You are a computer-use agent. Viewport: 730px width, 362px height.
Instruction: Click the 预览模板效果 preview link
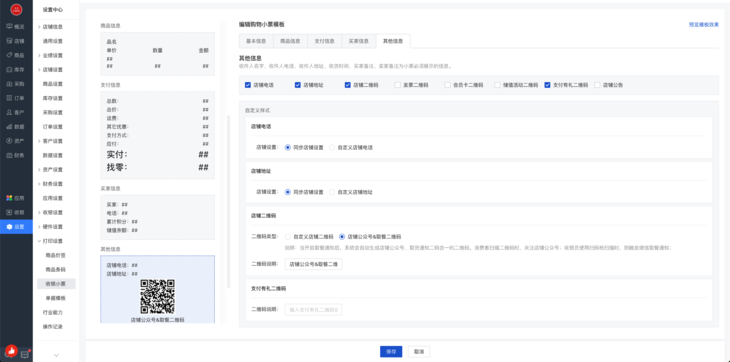pyautogui.click(x=704, y=25)
